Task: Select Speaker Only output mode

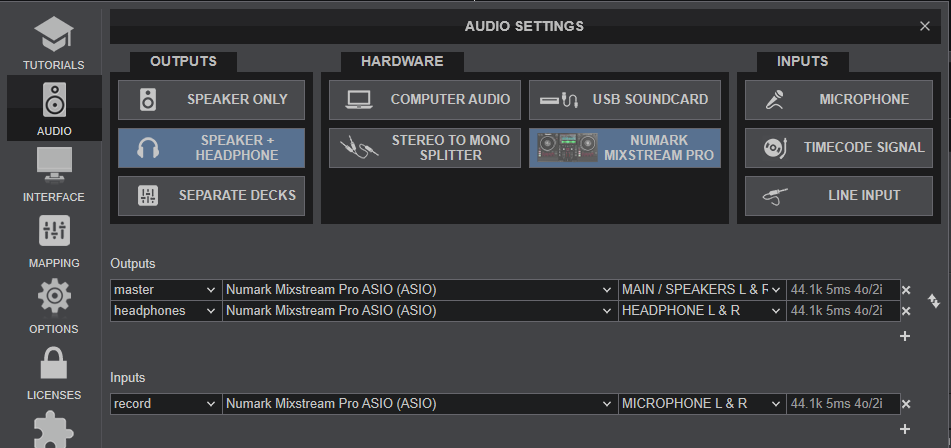Action: click(212, 100)
